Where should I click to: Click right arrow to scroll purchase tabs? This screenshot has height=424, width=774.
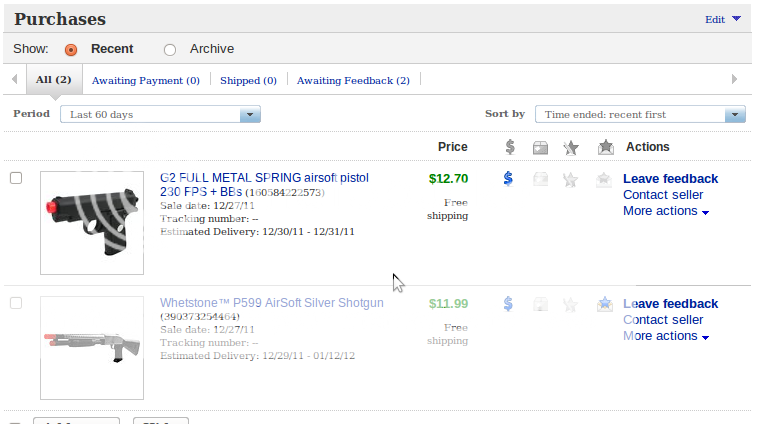click(x=735, y=80)
